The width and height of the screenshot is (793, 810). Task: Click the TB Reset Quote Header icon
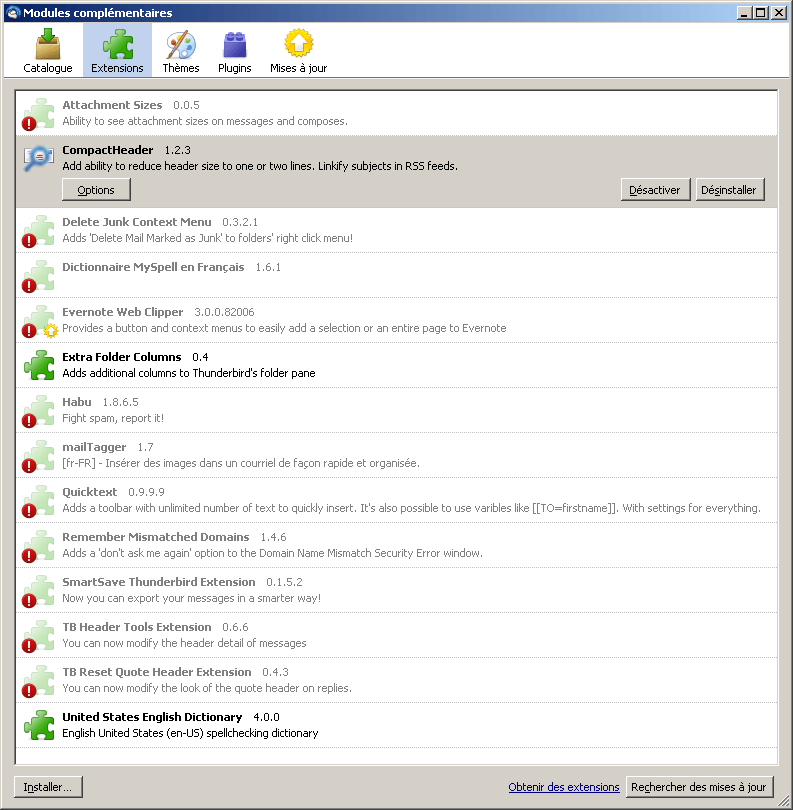point(39,680)
